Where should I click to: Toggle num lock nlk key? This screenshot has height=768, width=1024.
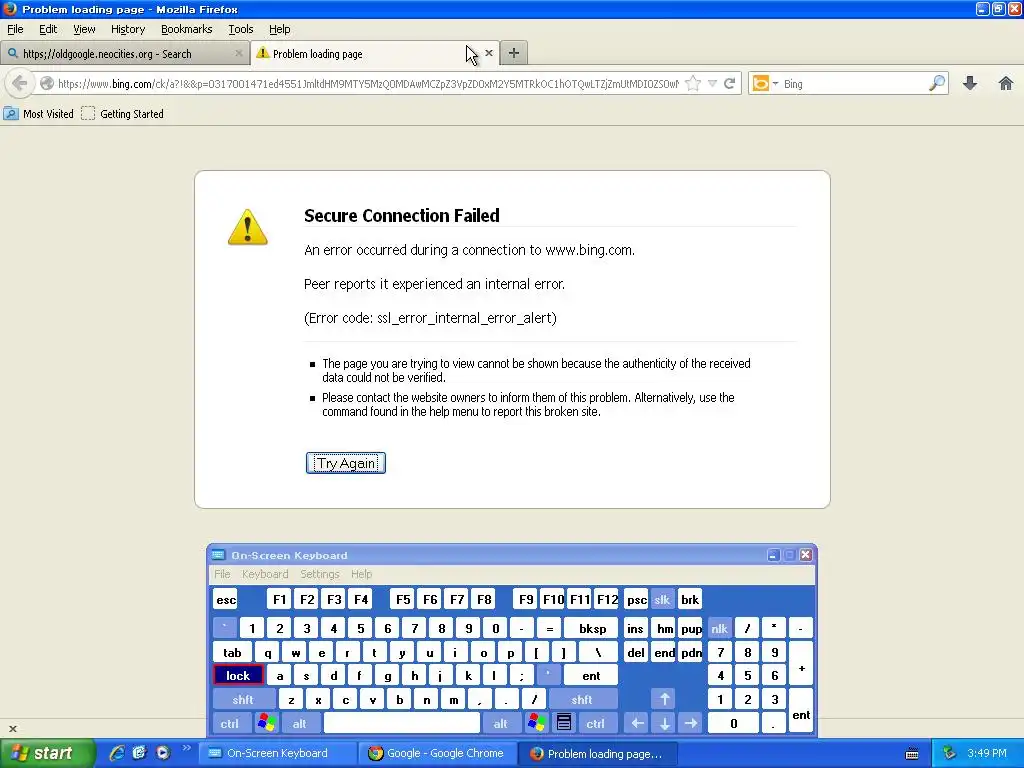click(x=719, y=628)
